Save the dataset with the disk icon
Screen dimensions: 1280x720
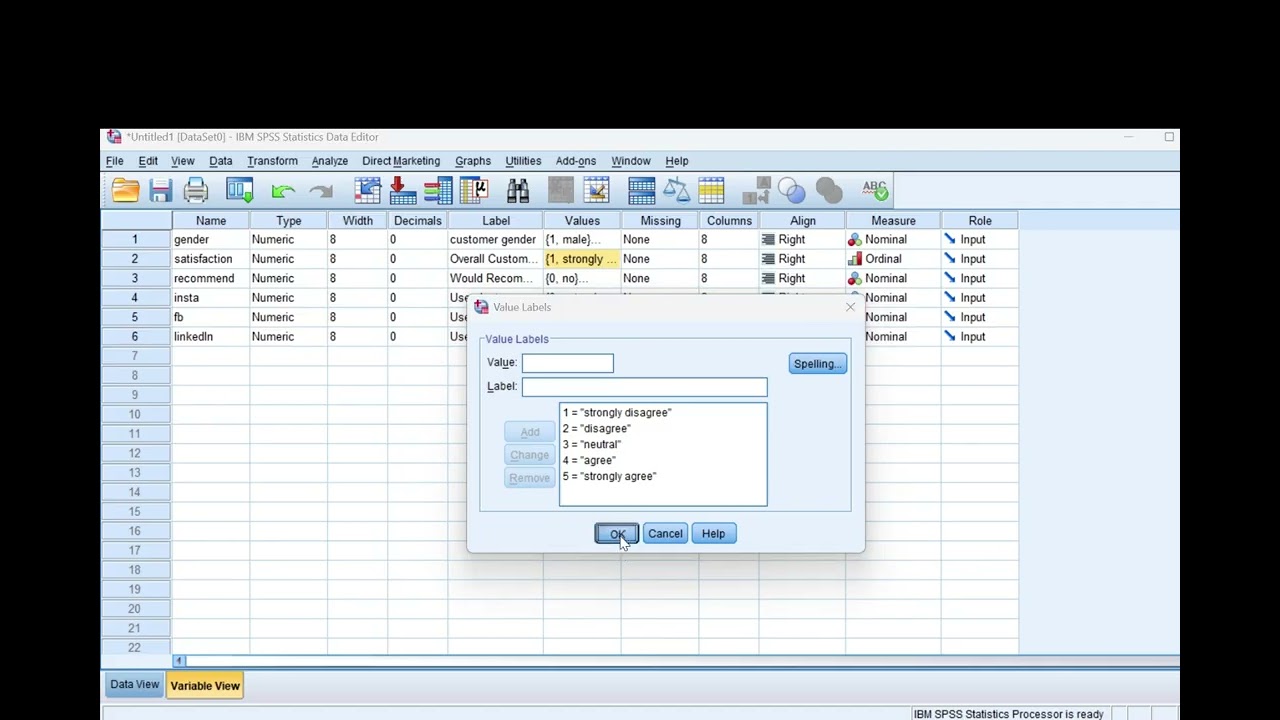[x=161, y=190]
